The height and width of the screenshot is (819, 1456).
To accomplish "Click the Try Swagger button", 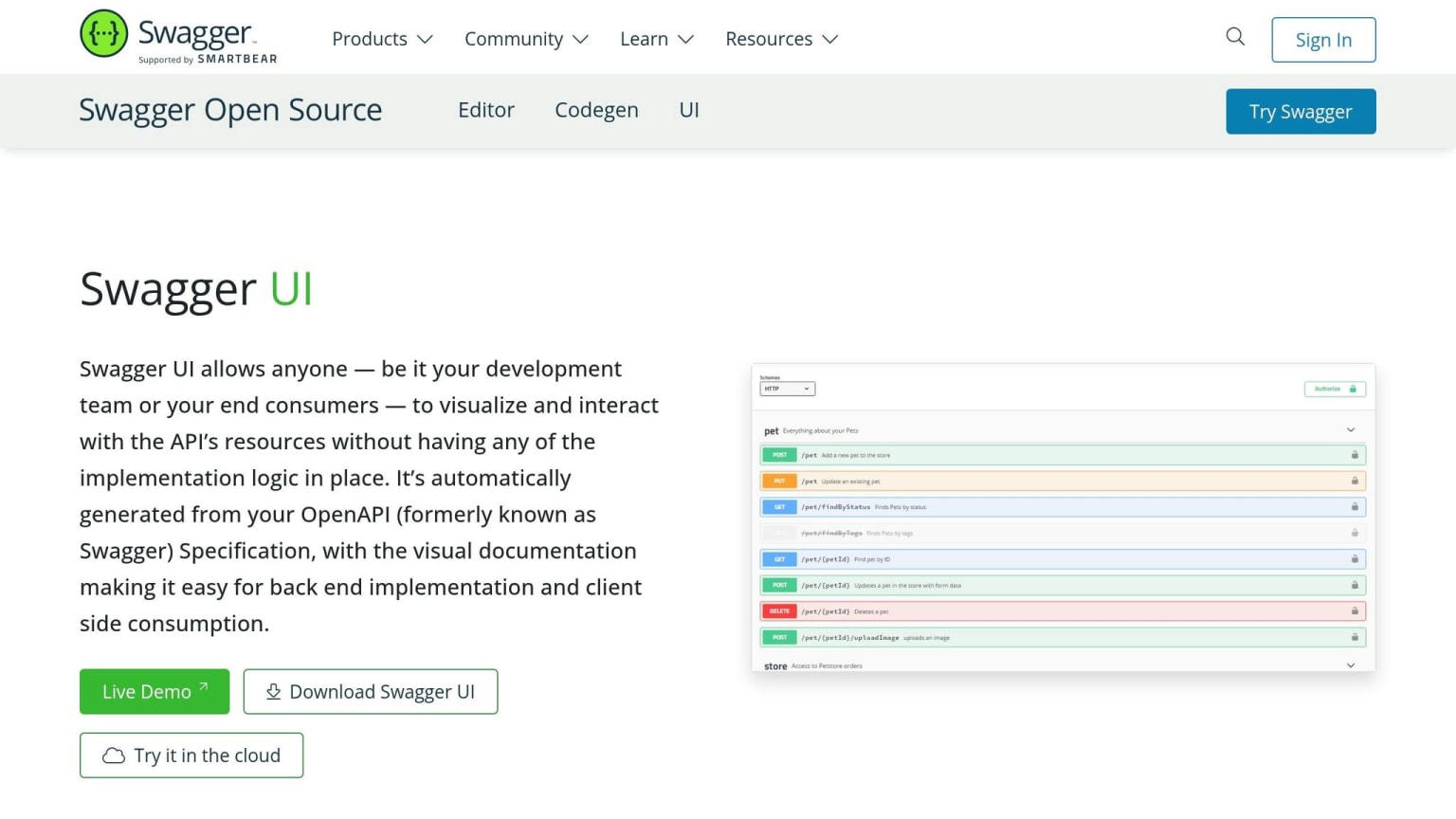I will (x=1301, y=112).
